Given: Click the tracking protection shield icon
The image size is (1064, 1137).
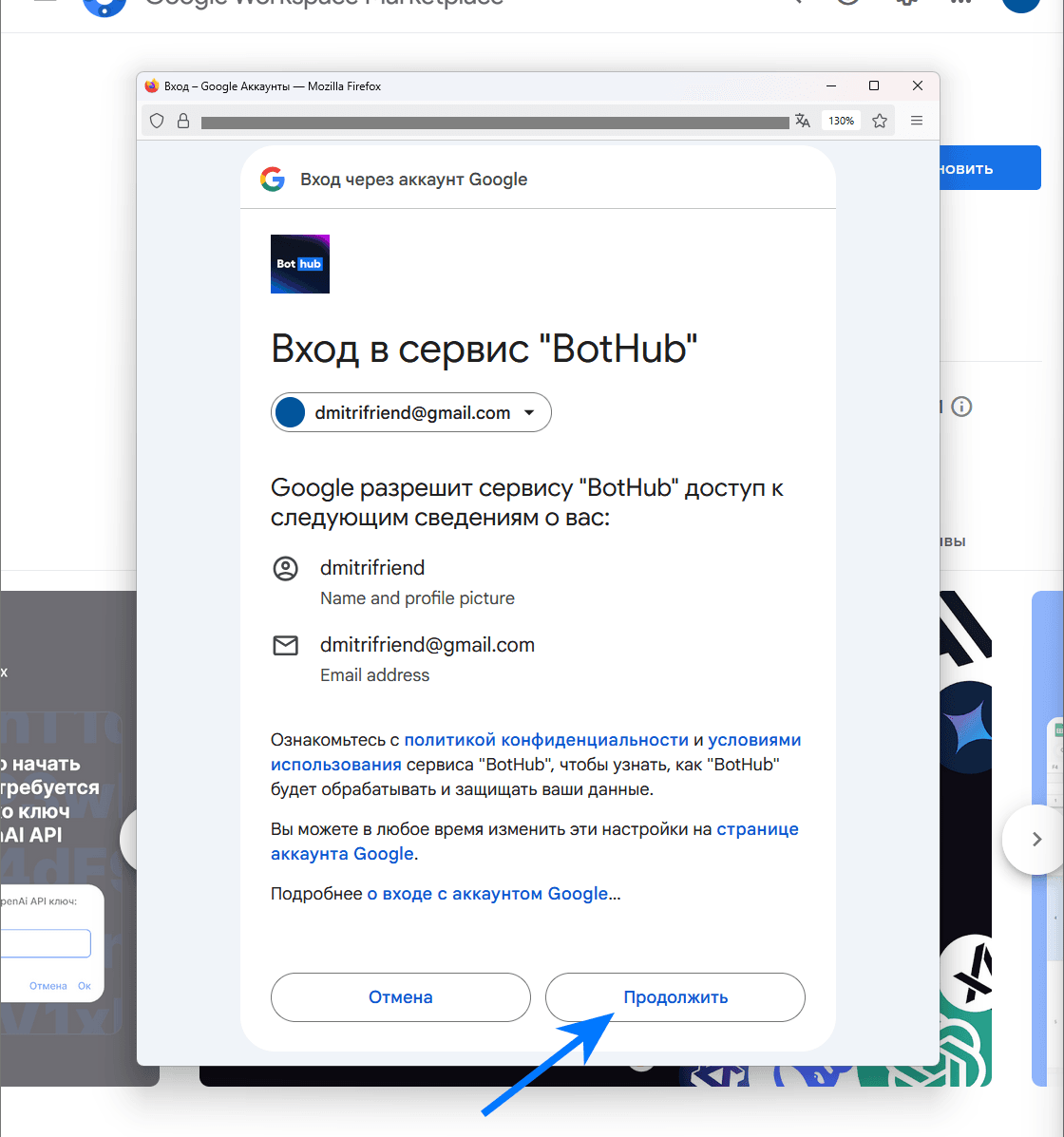Looking at the screenshot, I should (156, 121).
